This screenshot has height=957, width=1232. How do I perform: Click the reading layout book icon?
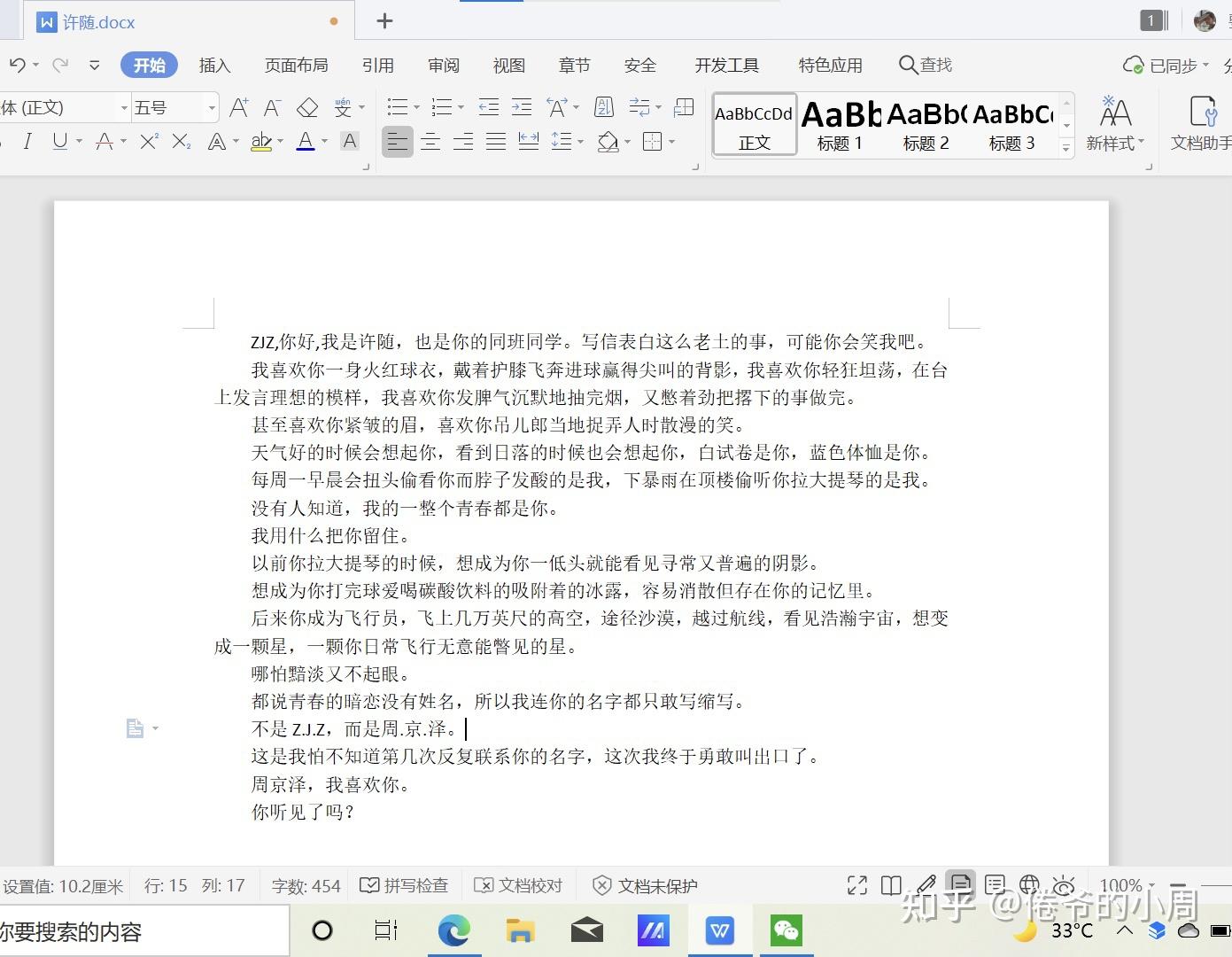[x=891, y=885]
